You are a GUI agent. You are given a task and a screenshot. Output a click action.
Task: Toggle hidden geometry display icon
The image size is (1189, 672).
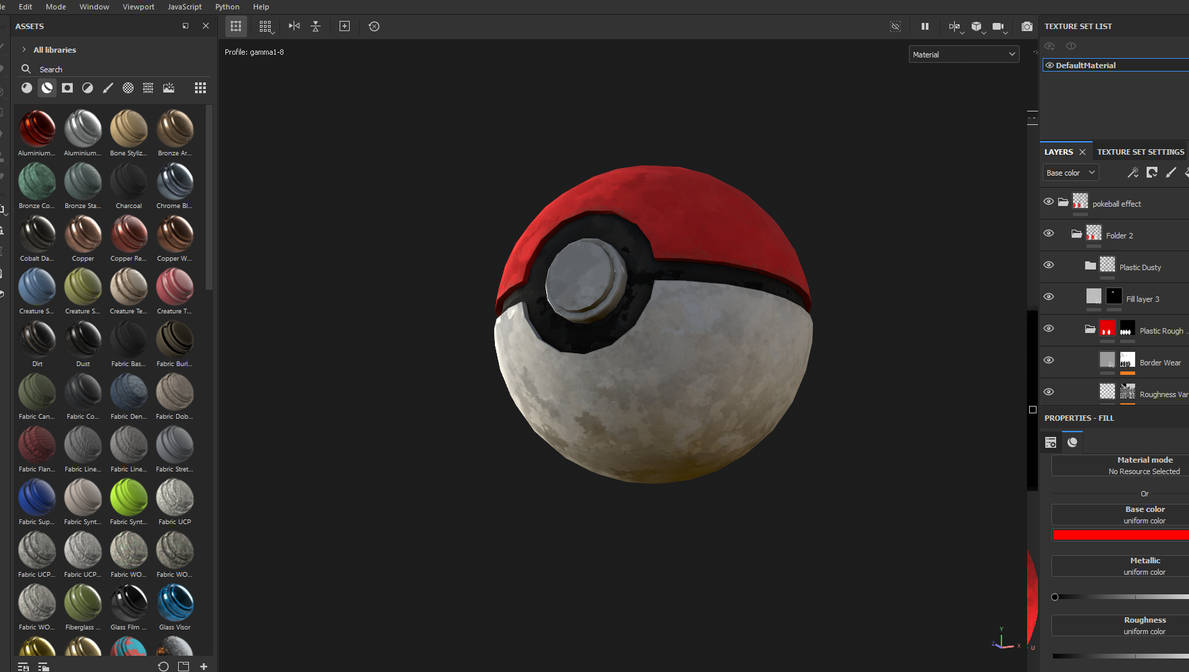click(x=896, y=26)
